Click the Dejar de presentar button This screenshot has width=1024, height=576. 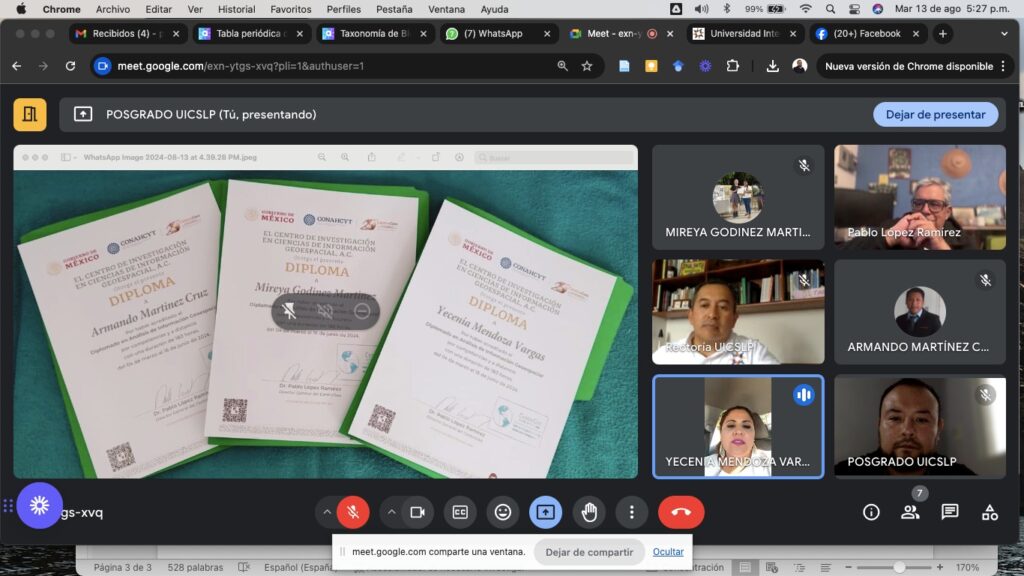pyautogui.click(x=935, y=114)
